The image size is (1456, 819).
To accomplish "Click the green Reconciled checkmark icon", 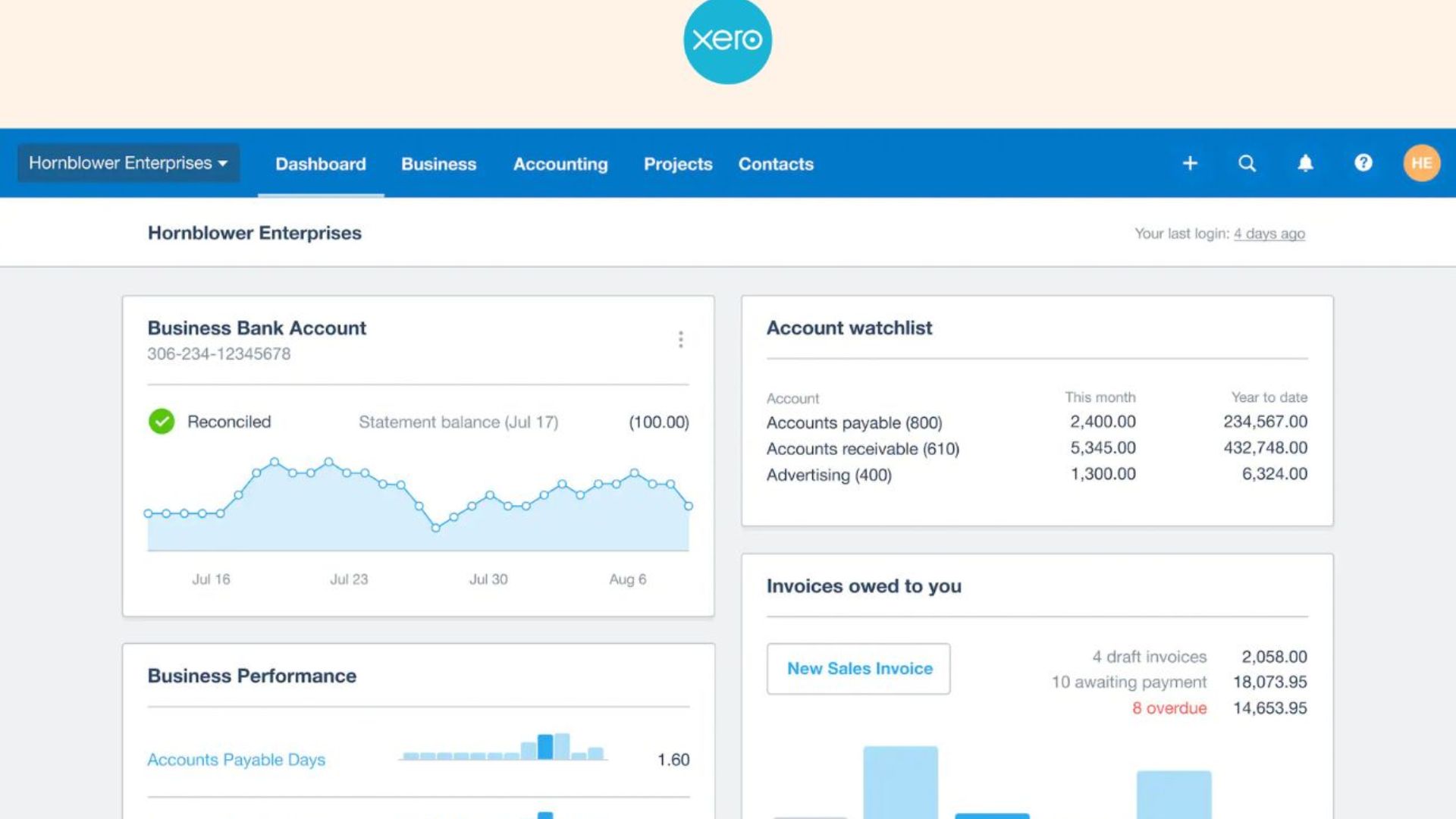I will 162,421.
